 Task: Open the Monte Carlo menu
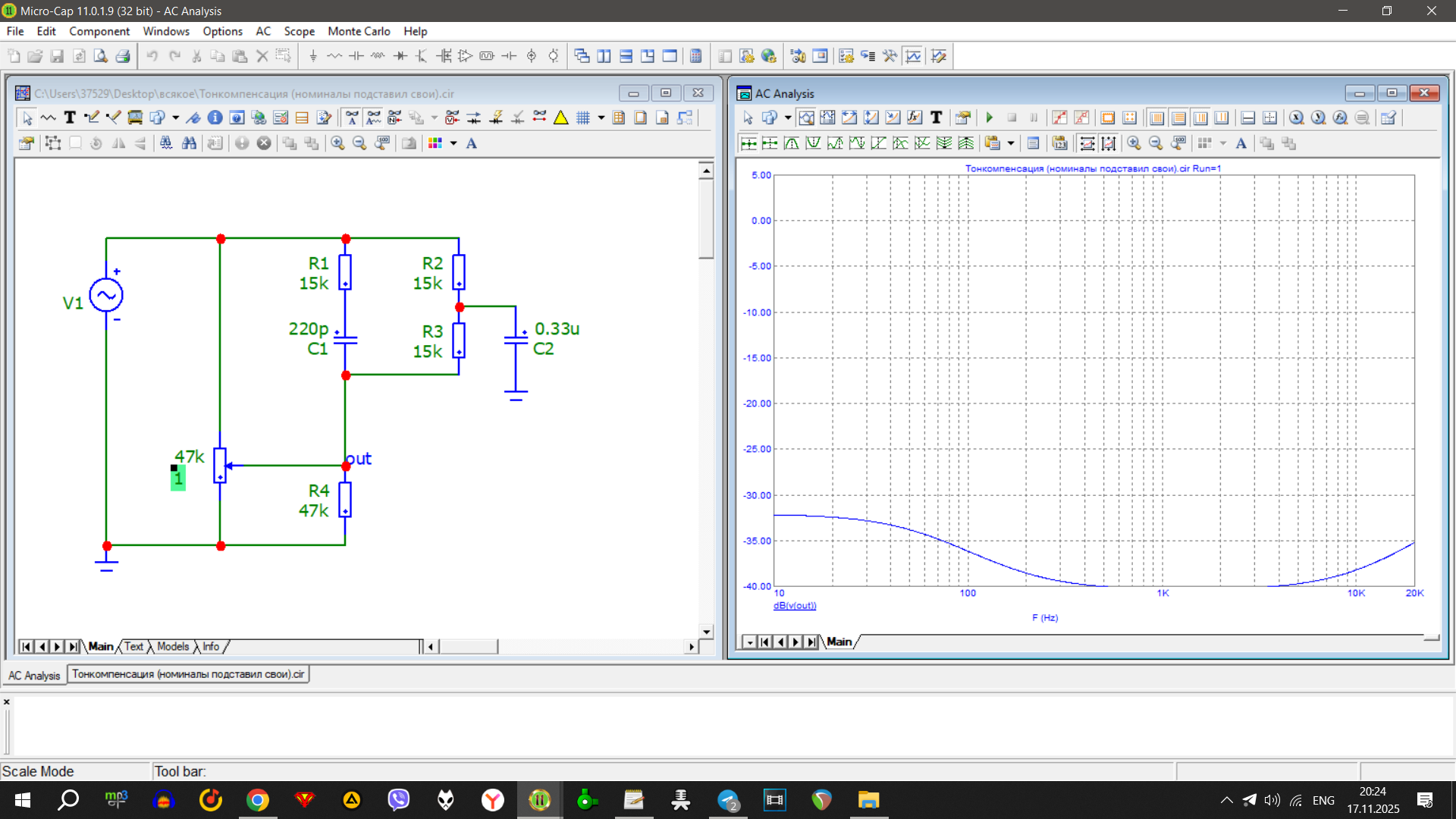[x=359, y=31]
